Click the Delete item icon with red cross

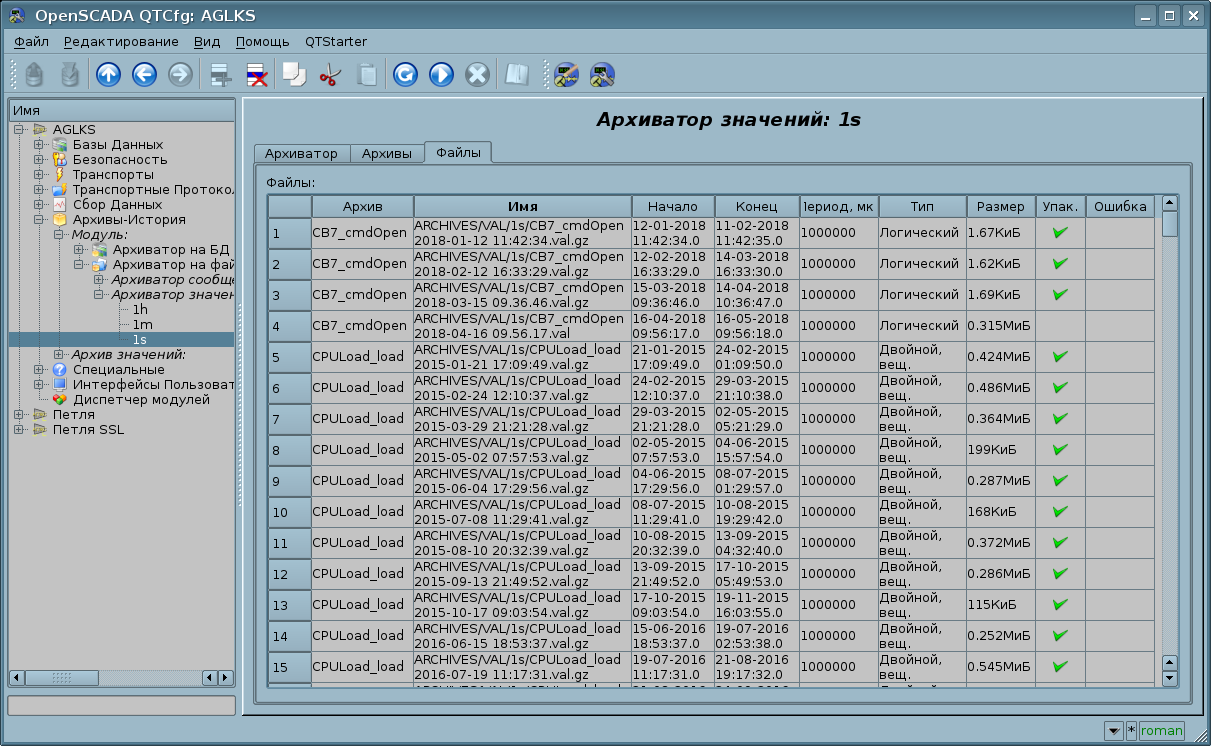point(256,75)
